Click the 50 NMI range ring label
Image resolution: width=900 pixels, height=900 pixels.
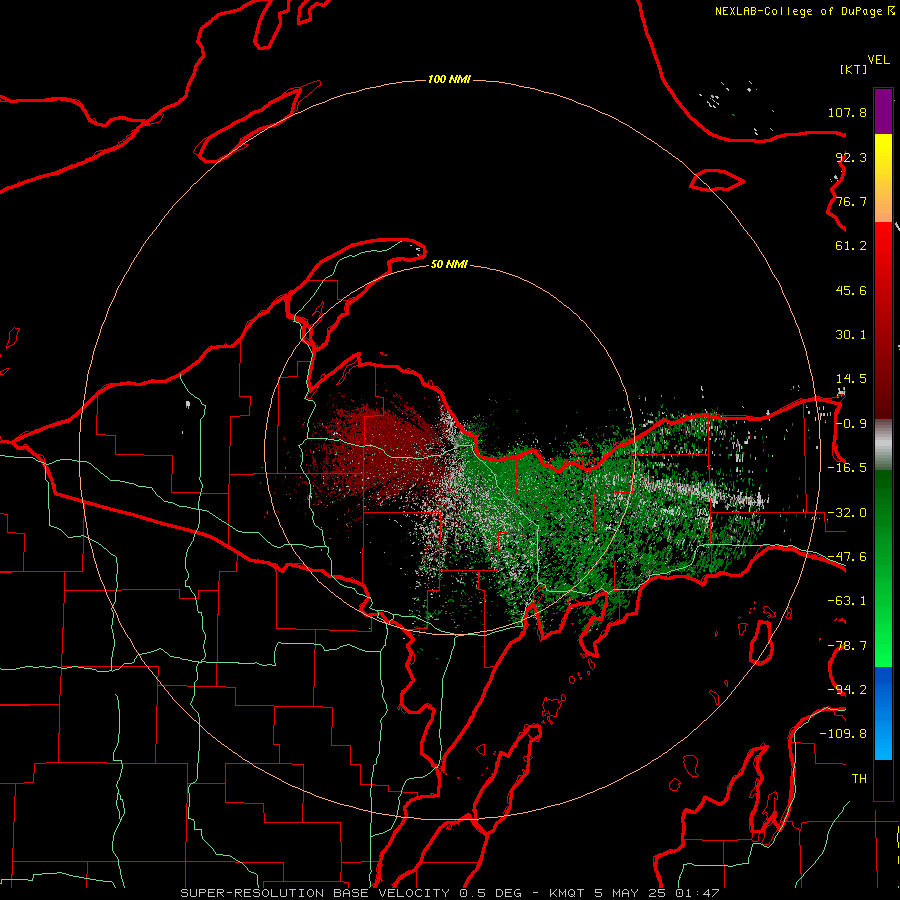pos(449,264)
